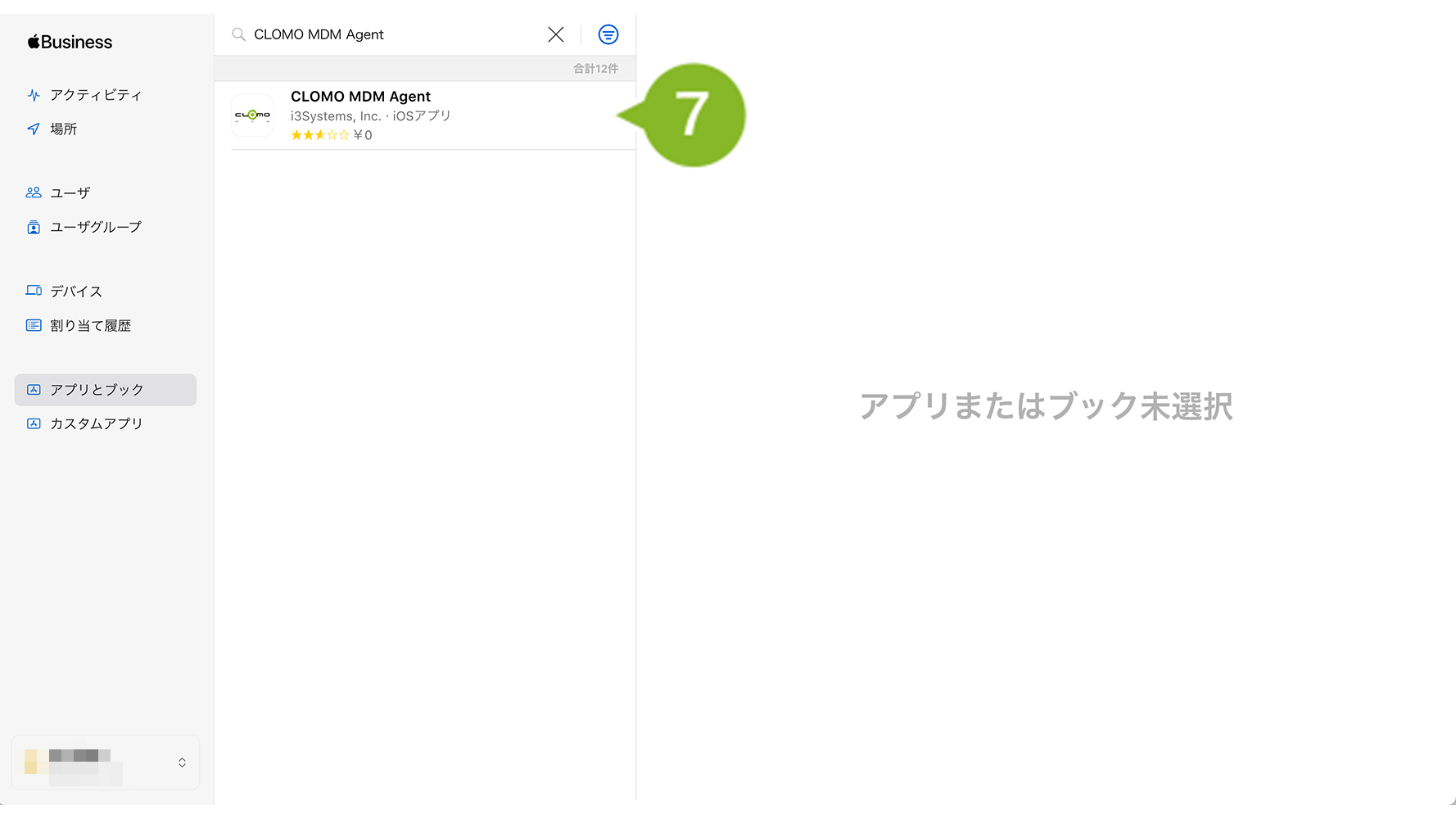Click the Custom Apps icon
The width and height of the screenshot is (1456, 819).
tap(34, 423)
